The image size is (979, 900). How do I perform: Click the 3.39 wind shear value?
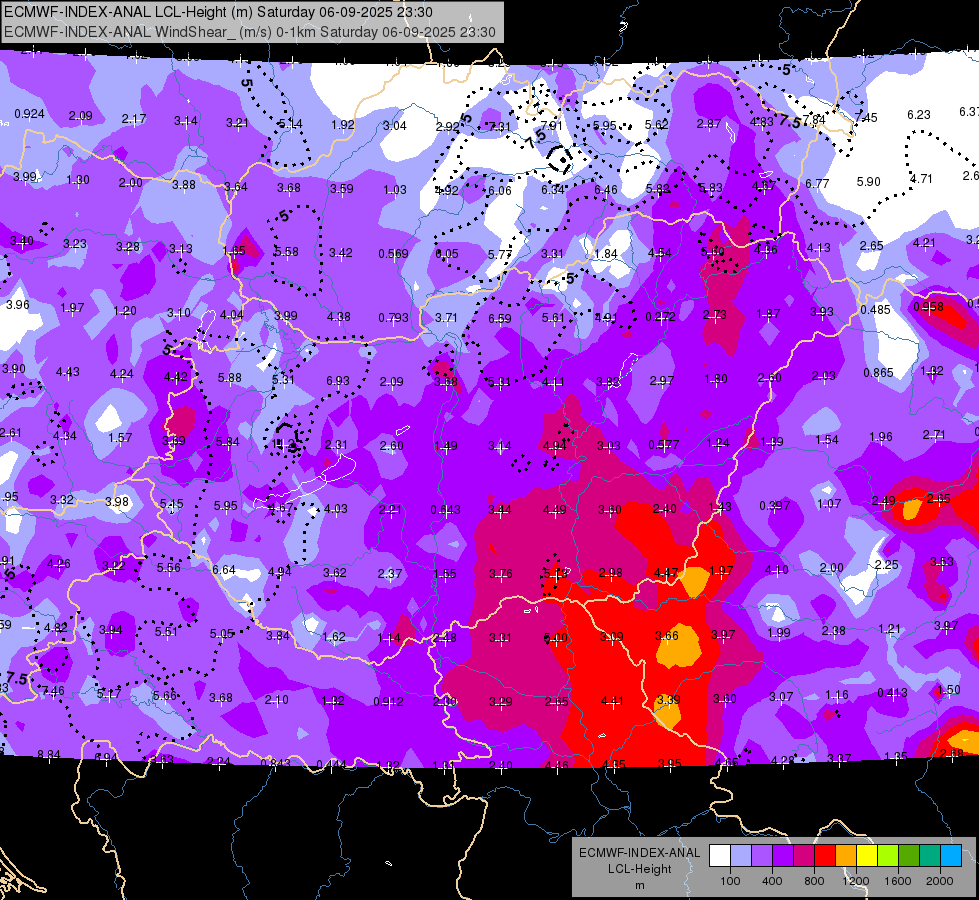tap(669, 700)
